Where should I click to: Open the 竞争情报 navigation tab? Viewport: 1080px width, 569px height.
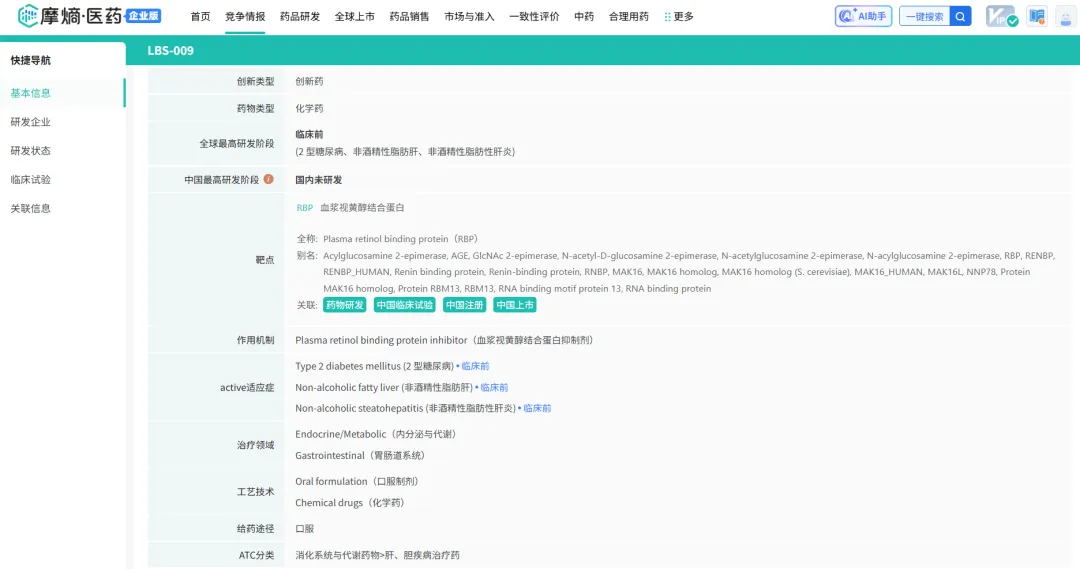click(x=245, y=17)
